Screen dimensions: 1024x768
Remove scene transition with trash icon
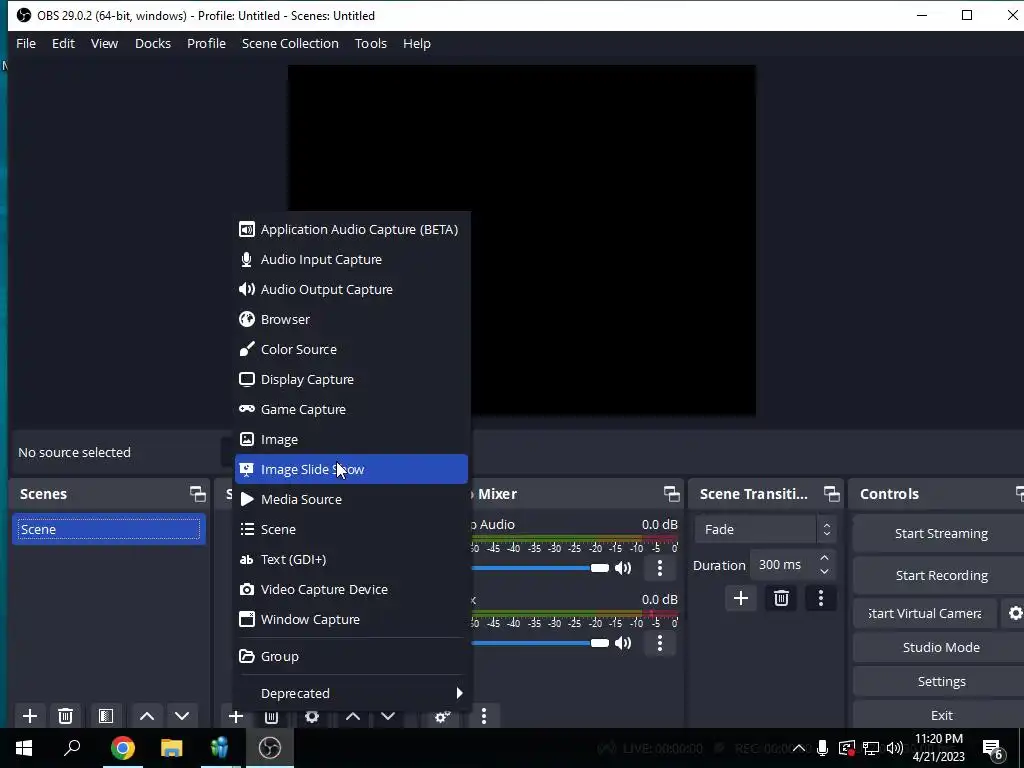point(781,598)
